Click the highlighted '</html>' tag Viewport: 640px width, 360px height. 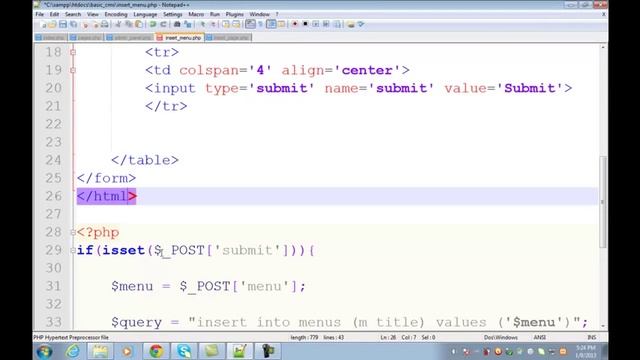pos(106,196)
